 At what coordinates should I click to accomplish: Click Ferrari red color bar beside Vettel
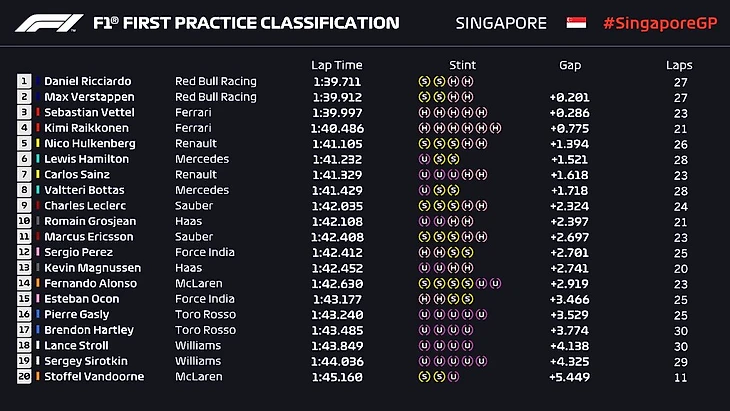point(39,112)
